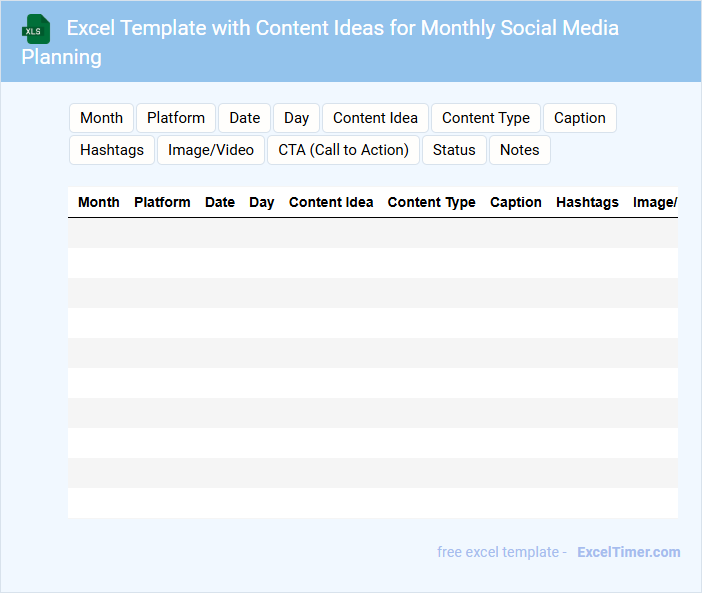Click the Month column header in table

pyautogui.click(x=99, y=202)
